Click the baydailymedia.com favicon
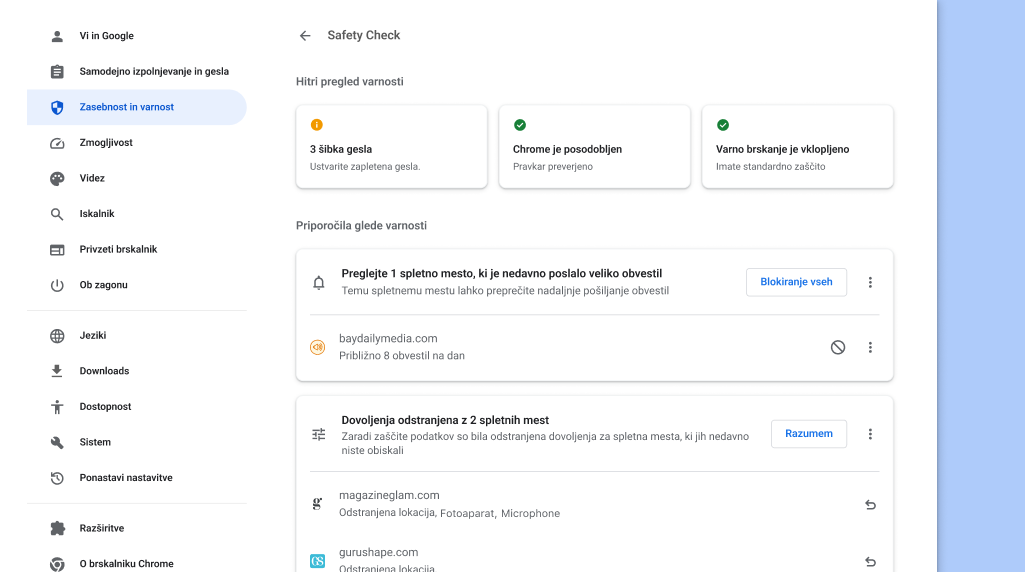Screen dimensions: 1025x572 click(x=317, y=347)
